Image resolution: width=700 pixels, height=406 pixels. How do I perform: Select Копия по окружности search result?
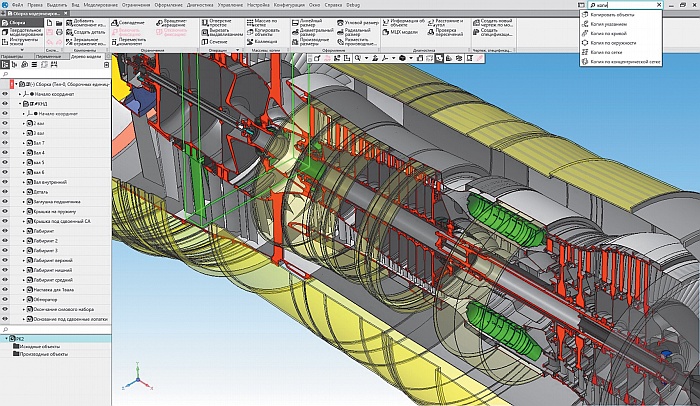click(x=611, y=43)
